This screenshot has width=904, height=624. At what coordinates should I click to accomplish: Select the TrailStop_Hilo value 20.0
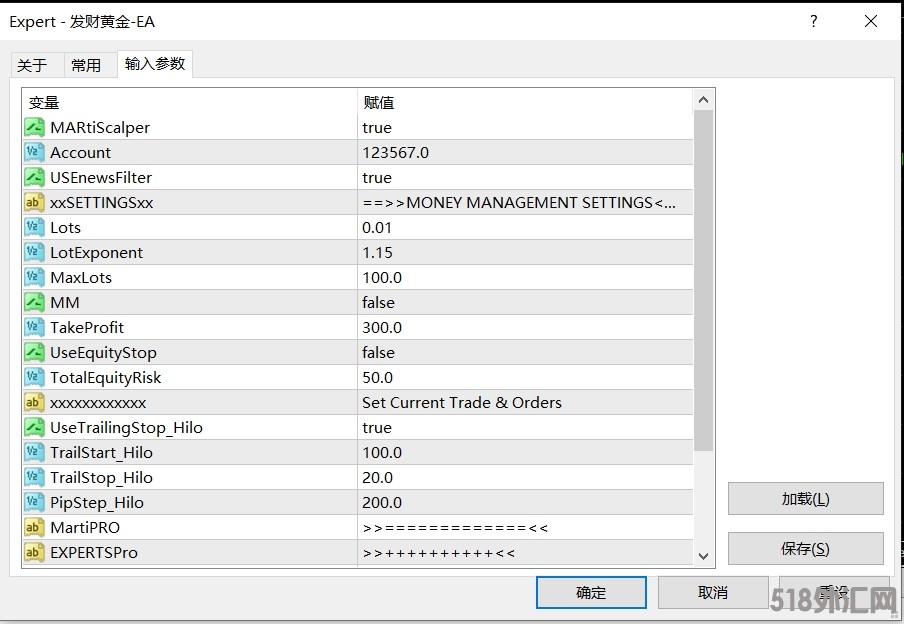525,478
